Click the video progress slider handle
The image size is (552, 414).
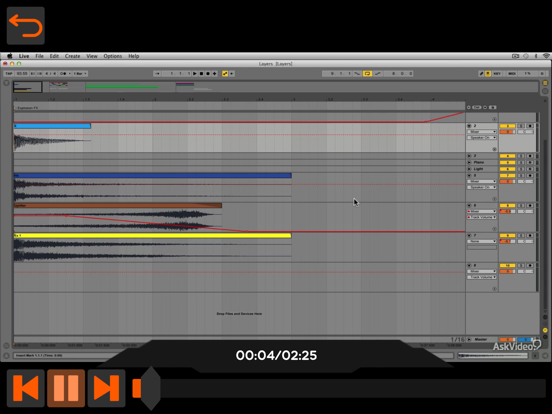point(151,388)
